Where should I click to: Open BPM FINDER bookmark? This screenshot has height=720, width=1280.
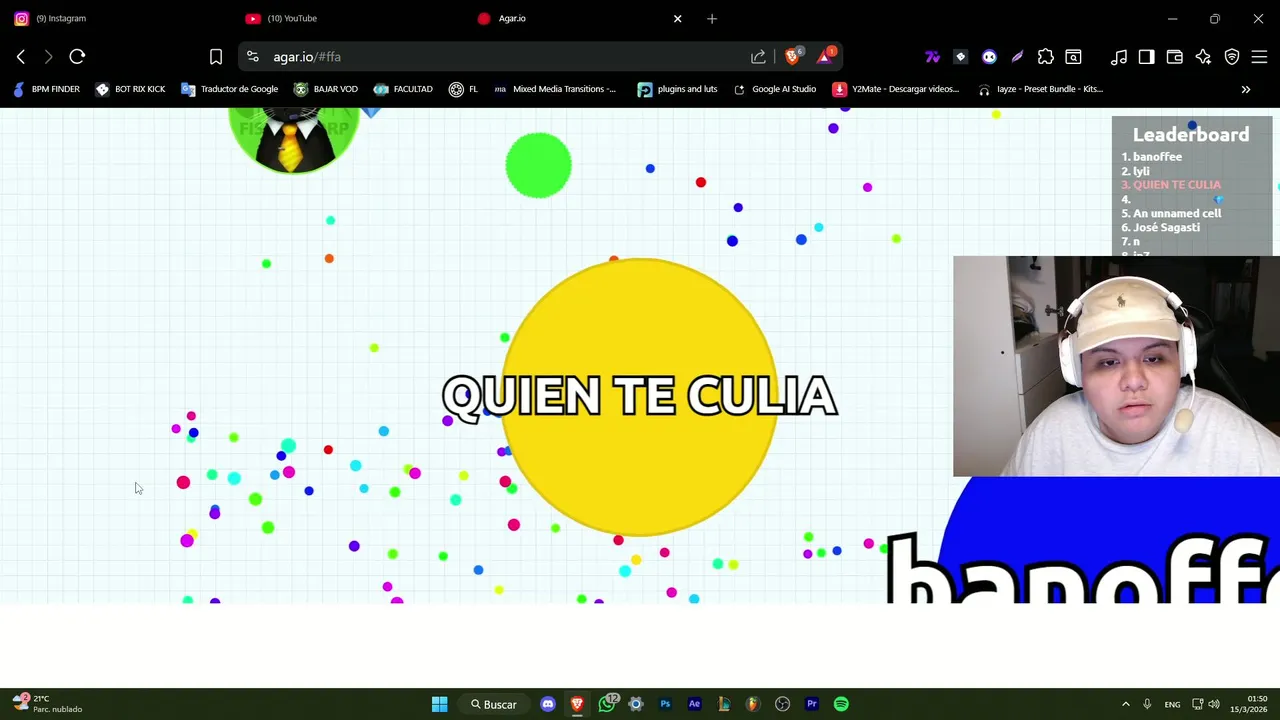46,89
